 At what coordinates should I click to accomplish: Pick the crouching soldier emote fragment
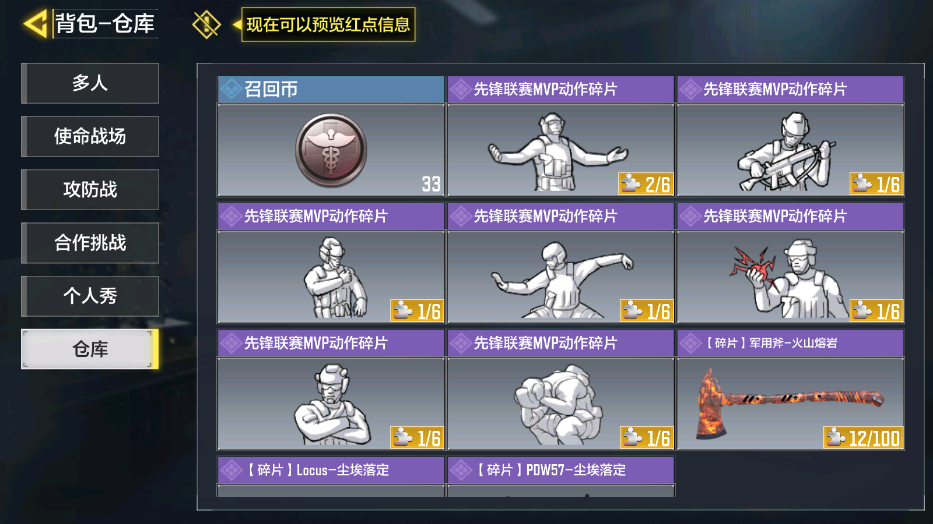pos(561,390)
